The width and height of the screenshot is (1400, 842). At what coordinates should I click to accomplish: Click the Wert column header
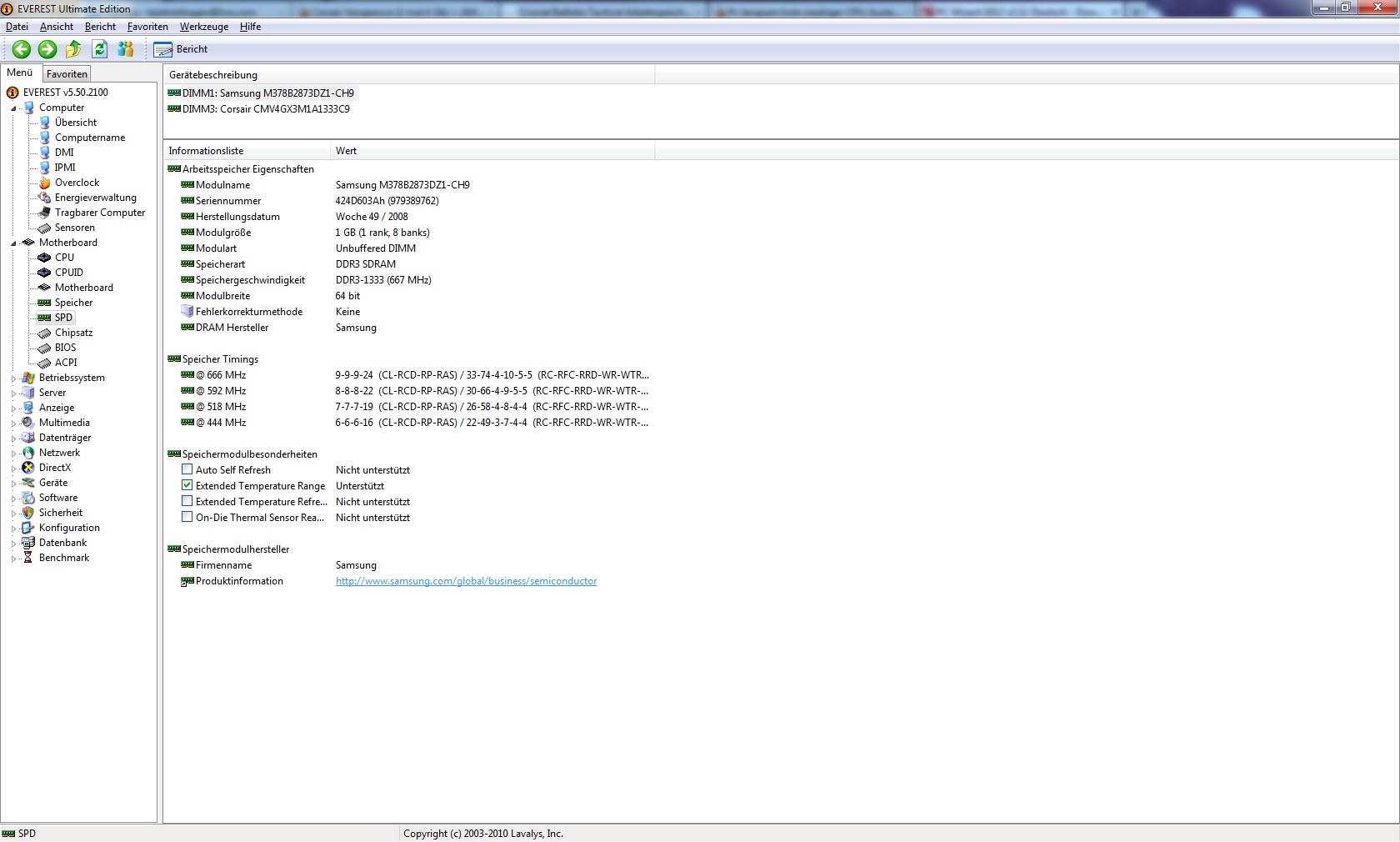493,151
